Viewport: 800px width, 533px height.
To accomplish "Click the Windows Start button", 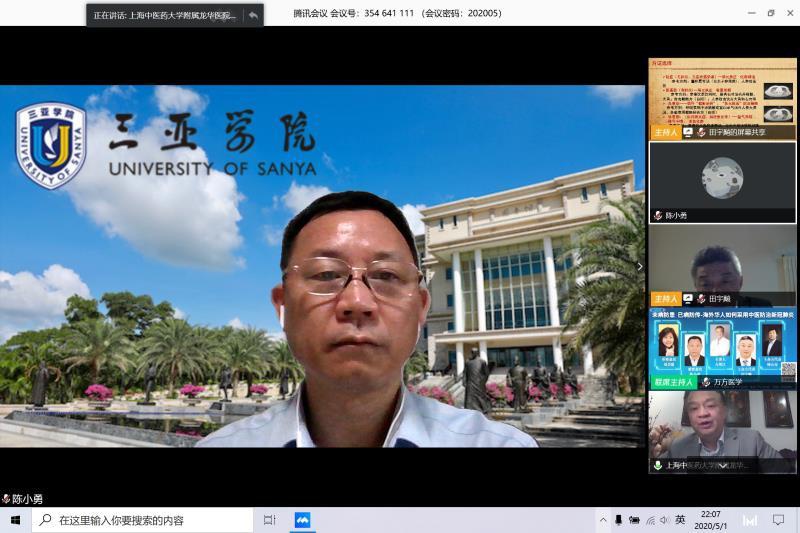I will (15, 520).
